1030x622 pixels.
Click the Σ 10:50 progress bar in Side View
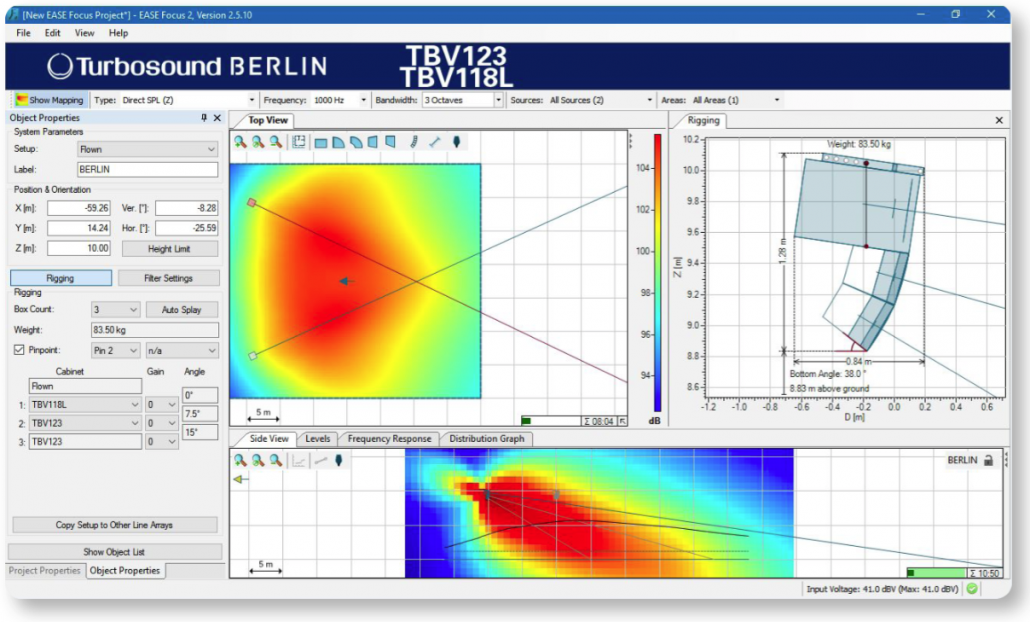[x=936, y=573]
